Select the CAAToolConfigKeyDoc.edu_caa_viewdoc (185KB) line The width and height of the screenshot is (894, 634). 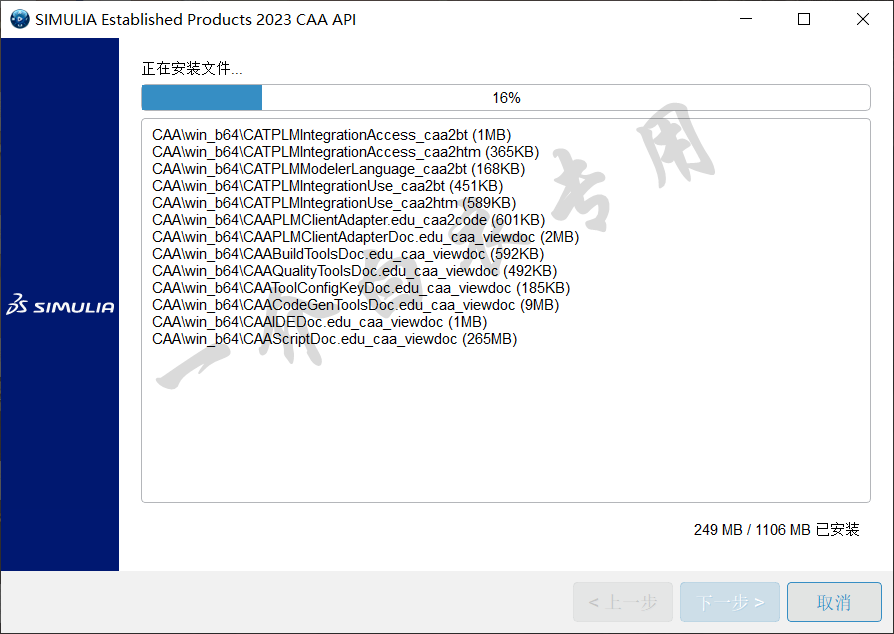pyautogui.click(x=361, y=288)
